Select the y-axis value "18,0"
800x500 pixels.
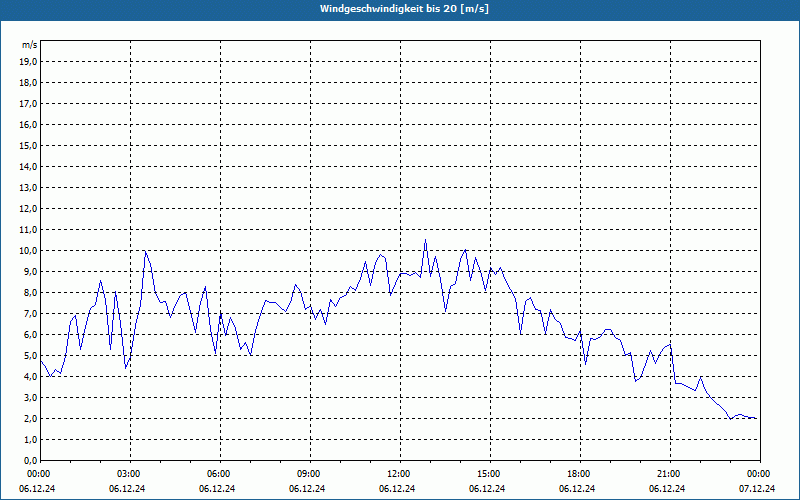[29, 83]
